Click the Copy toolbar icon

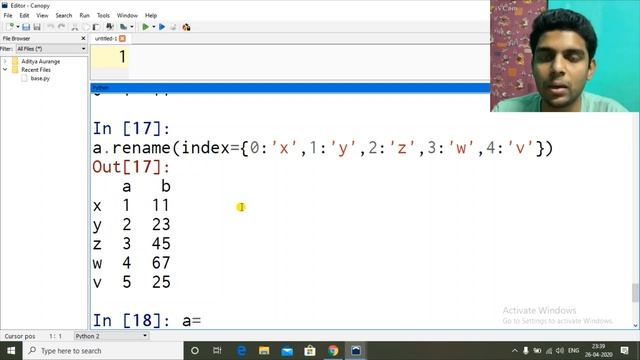tap(85, 27)
